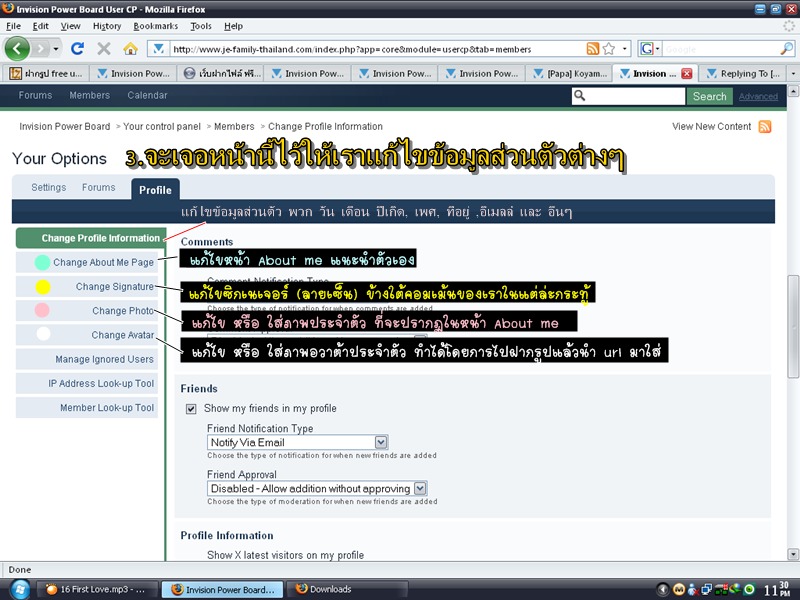
Task: Click the Windows Start orb
Action: [x=19, y=589]
